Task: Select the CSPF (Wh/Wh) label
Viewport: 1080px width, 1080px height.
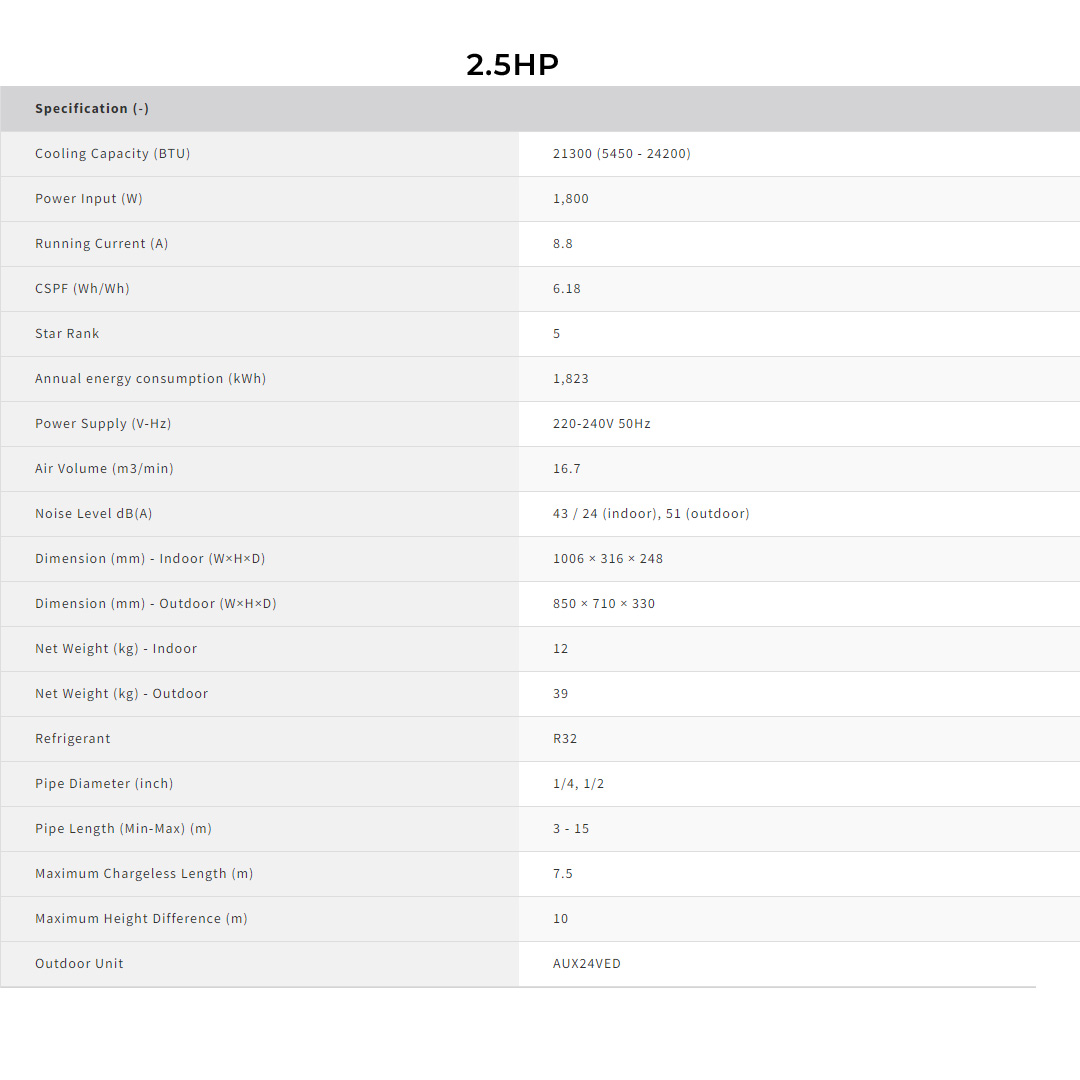Action: click(82, 289)
